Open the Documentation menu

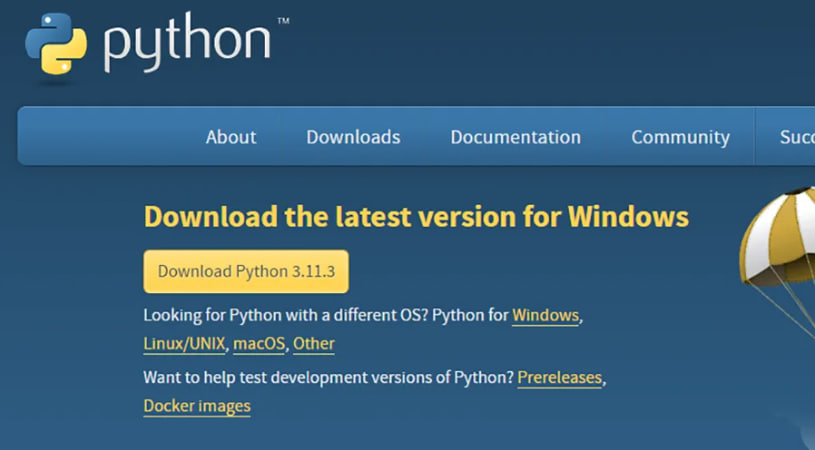(x=516, y=137)
